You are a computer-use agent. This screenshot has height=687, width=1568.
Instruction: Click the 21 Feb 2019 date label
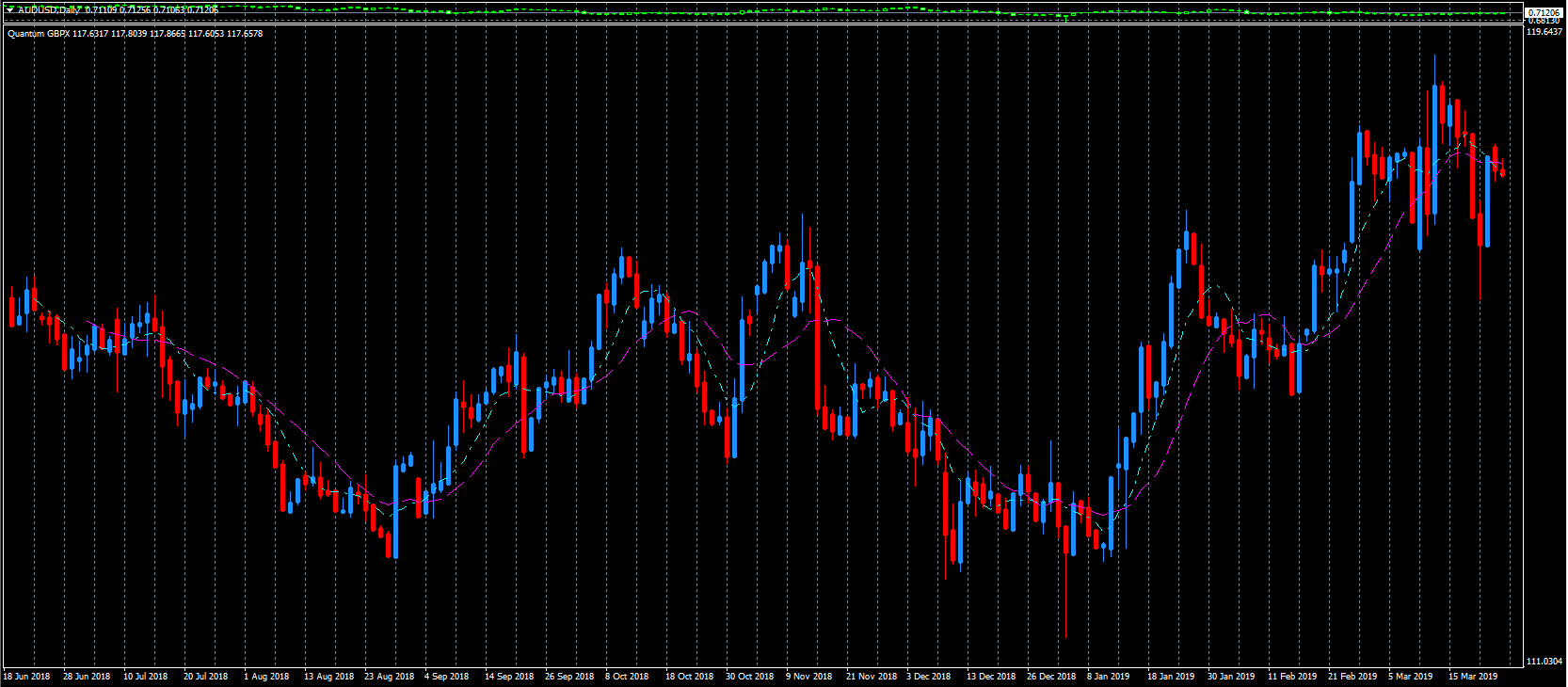(x=1352, y=676)
